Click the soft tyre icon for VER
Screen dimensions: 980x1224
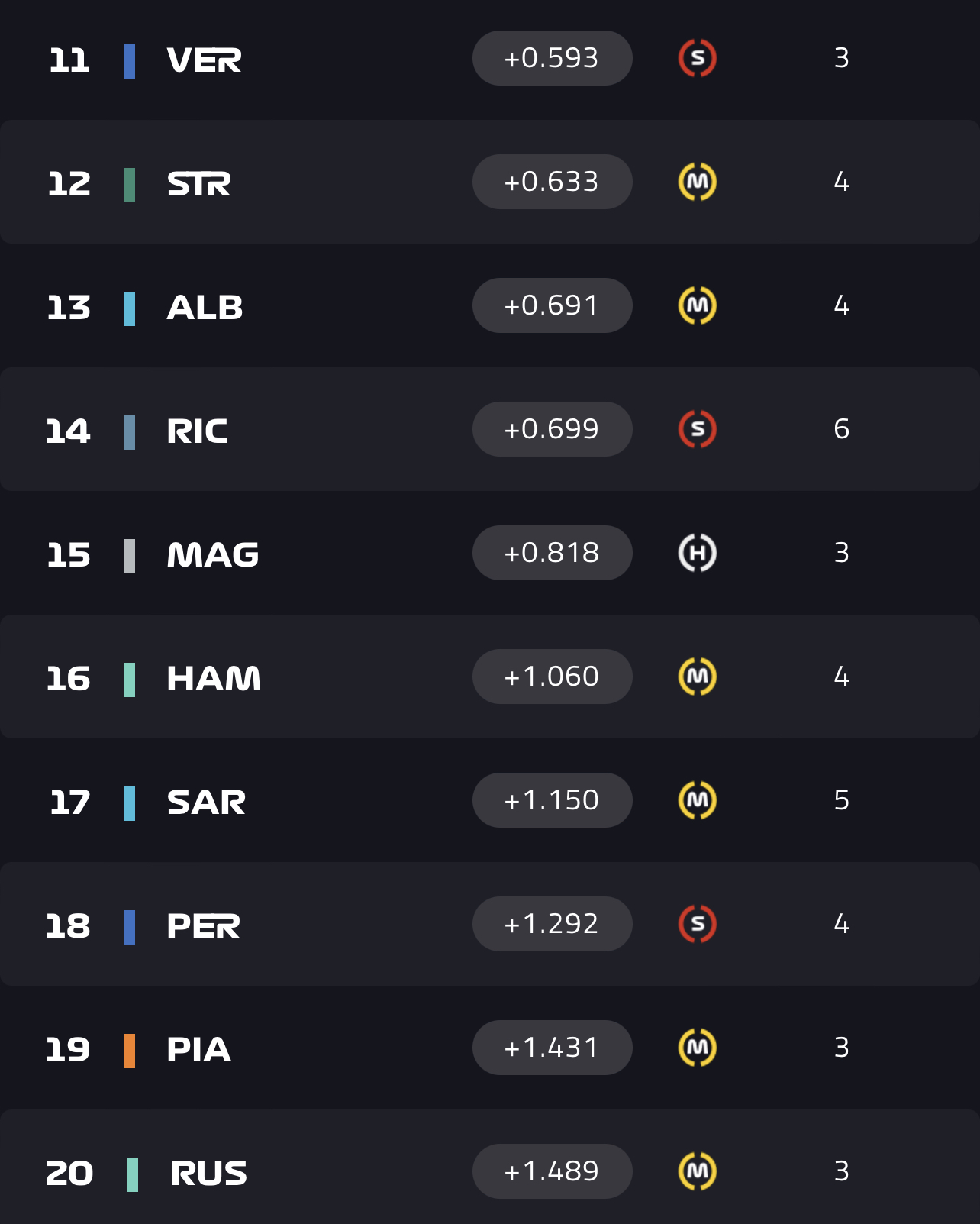click(697, 58)
